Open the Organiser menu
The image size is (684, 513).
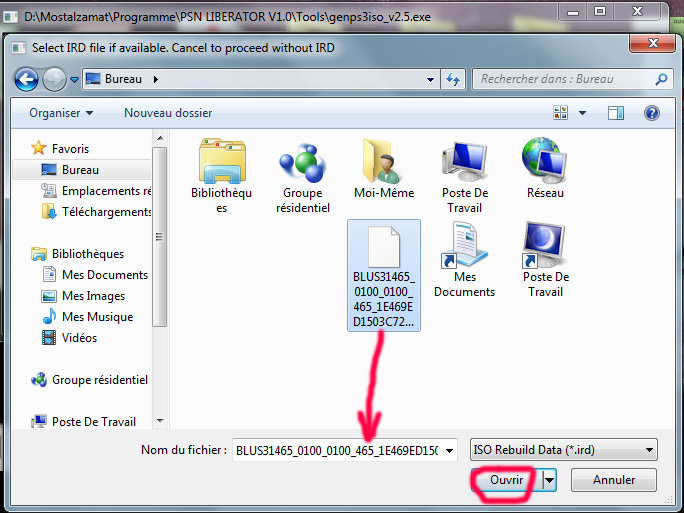[x=61, y=113]
